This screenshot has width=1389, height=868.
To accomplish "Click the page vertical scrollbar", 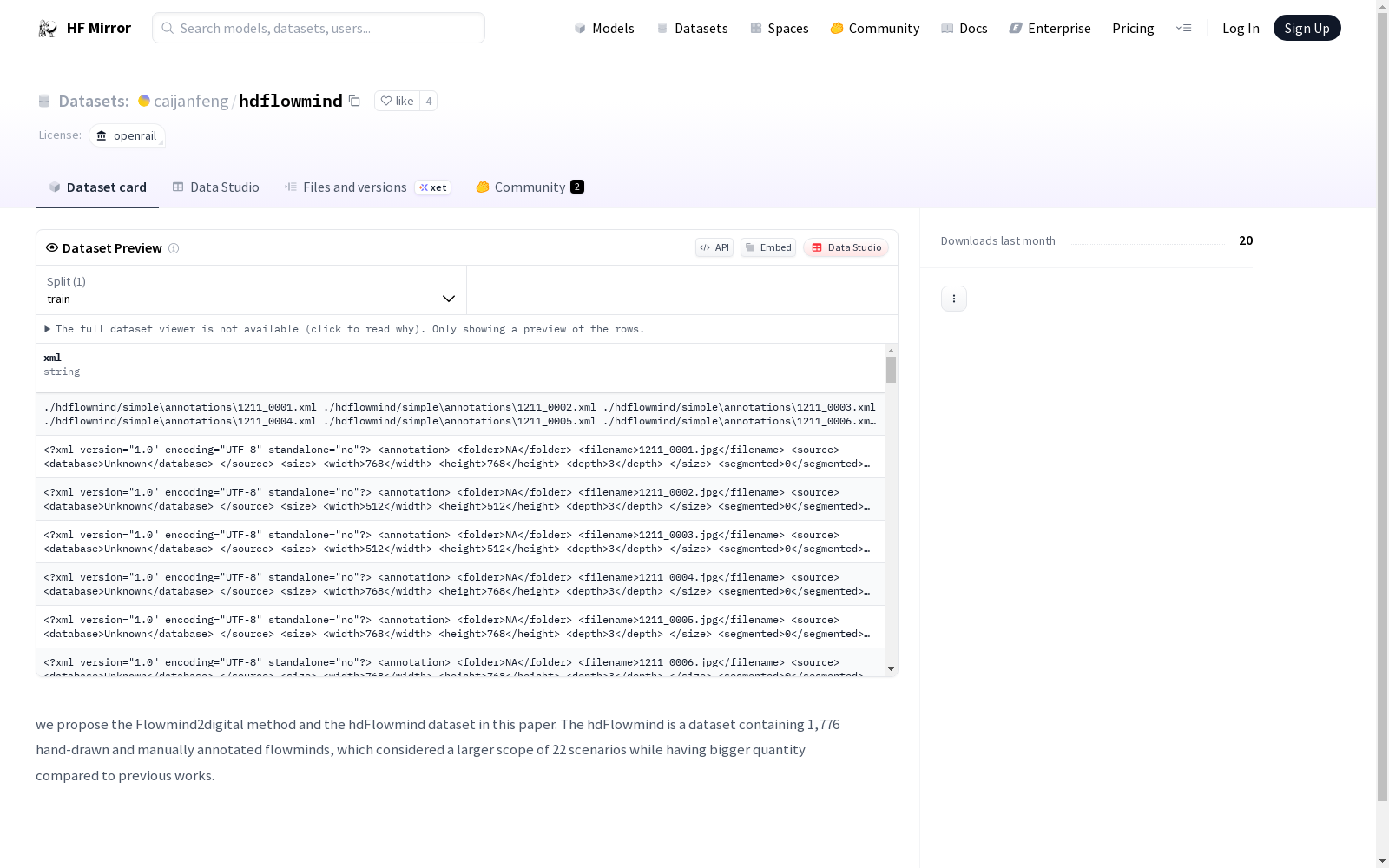I will 1382,406.
